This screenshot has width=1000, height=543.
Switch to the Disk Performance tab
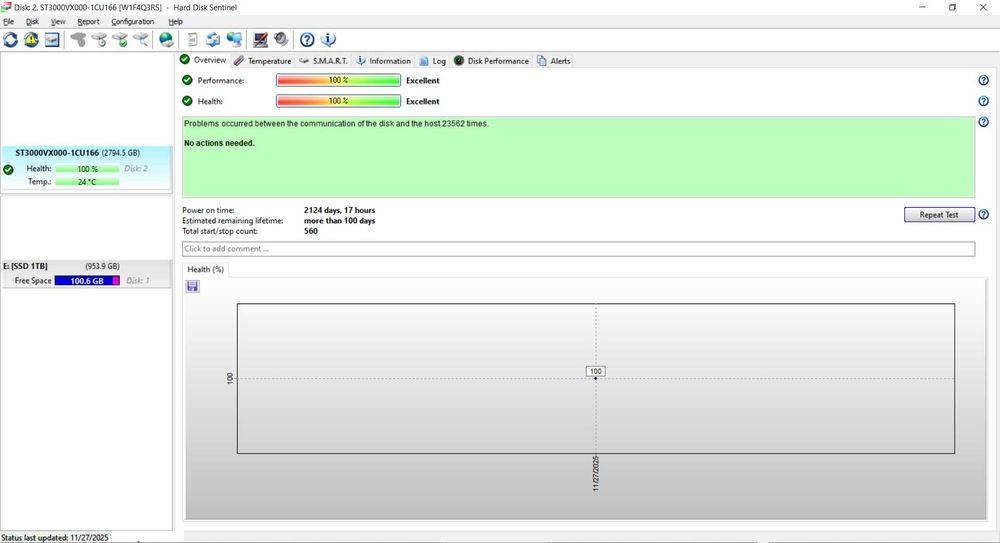(x=491, y=61)
